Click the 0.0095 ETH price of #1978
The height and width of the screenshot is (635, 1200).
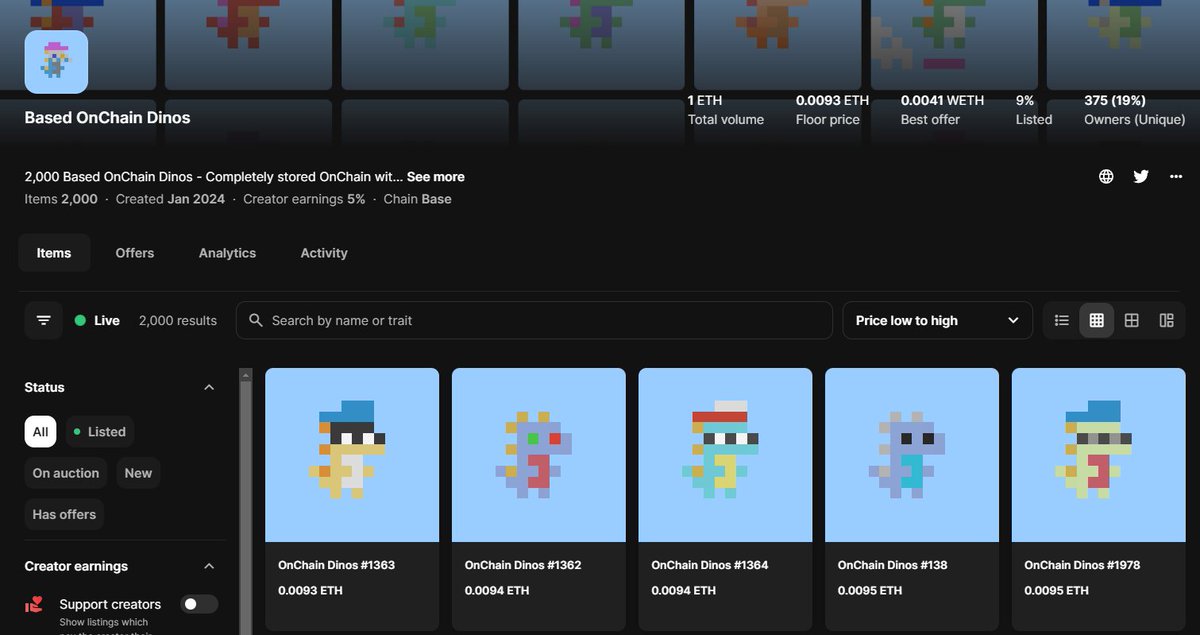(1057, 590)
